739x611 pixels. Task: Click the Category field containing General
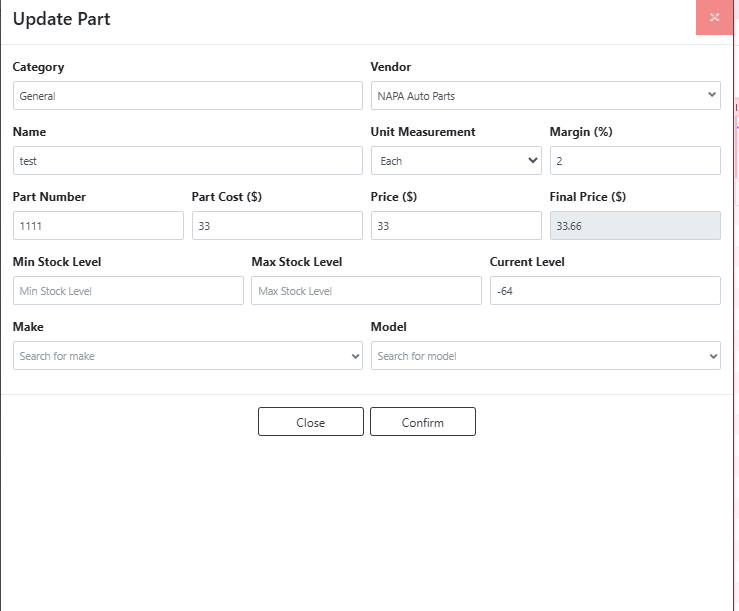(187, 96)
